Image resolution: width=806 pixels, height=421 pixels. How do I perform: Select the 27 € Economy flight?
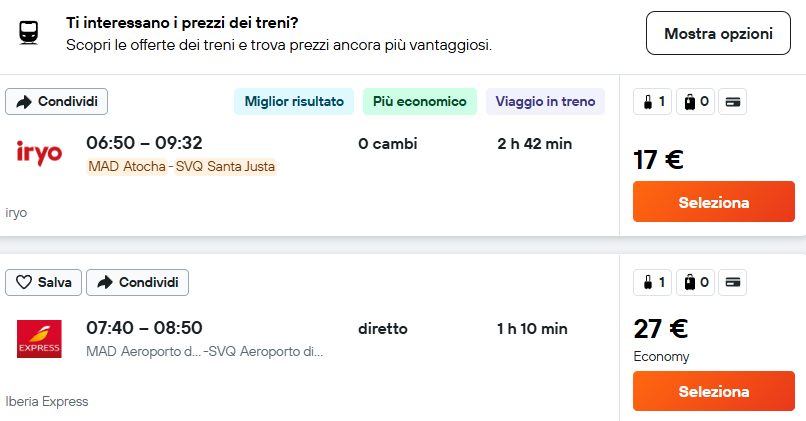pyautogui.click(x=714, y=391)
